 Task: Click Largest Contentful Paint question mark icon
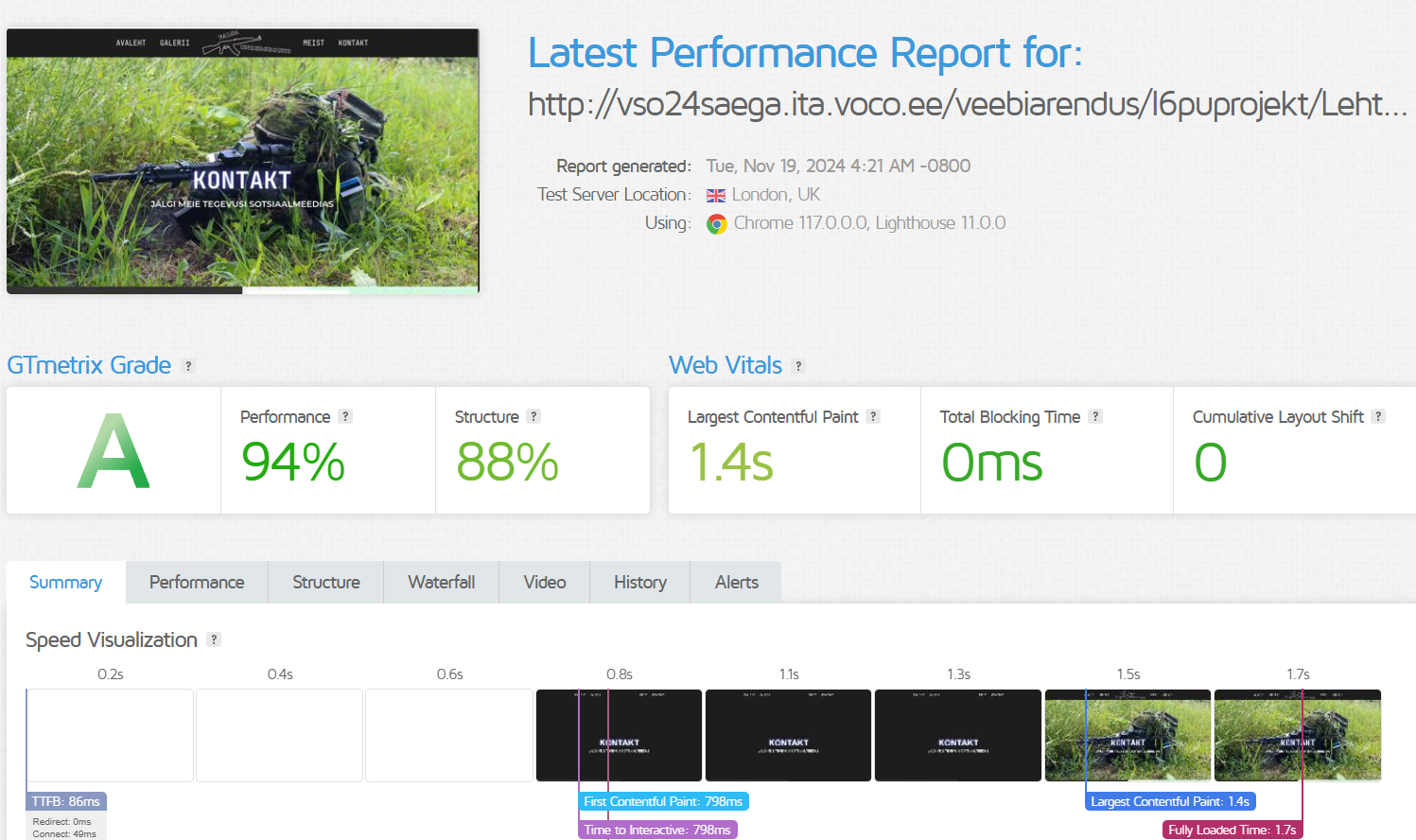click(x=873, y=416)
